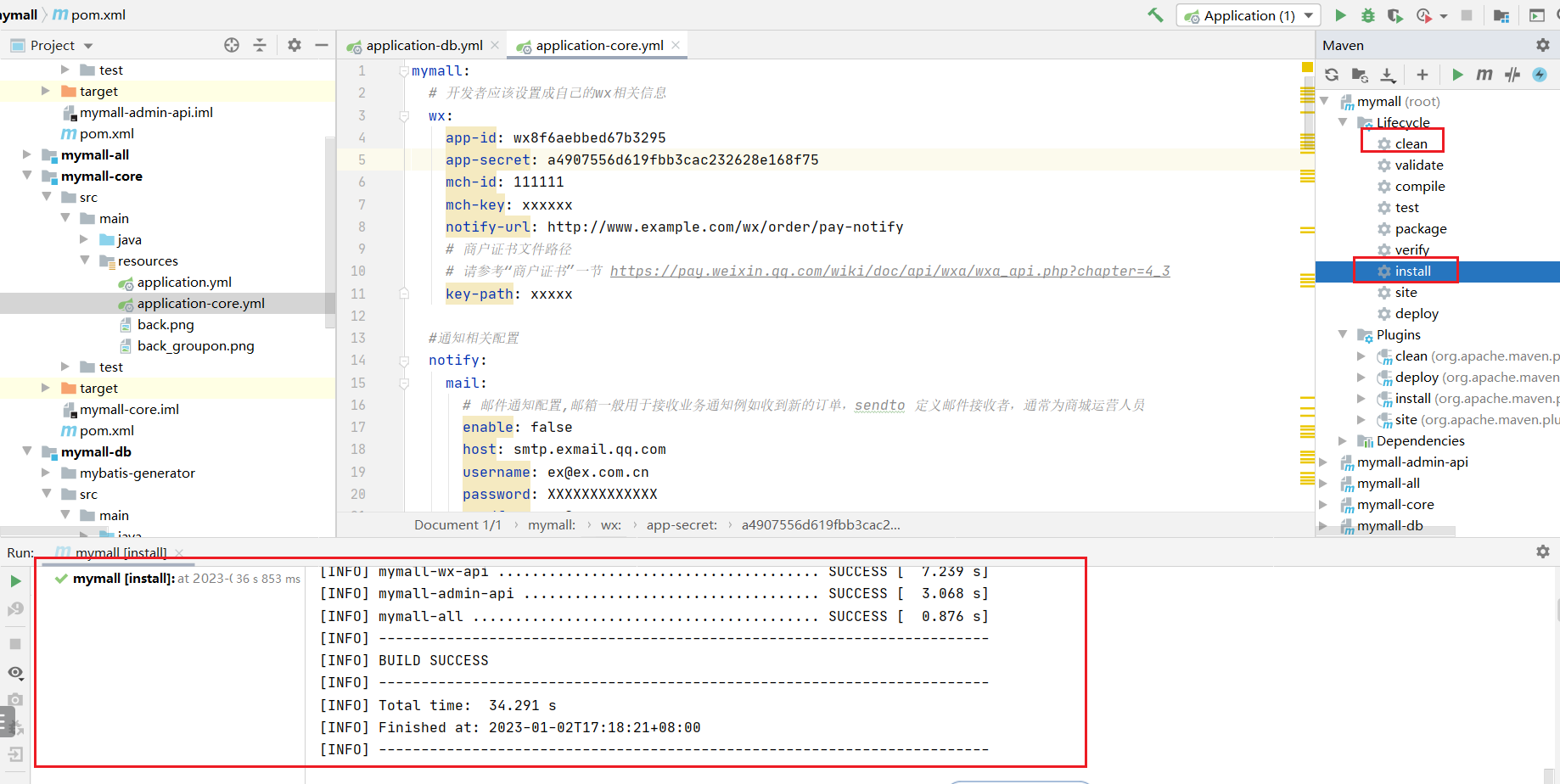Close the mymall [install] run tab
The image size is (1560, 784).
pyautogui.click(x=179, y=552)
